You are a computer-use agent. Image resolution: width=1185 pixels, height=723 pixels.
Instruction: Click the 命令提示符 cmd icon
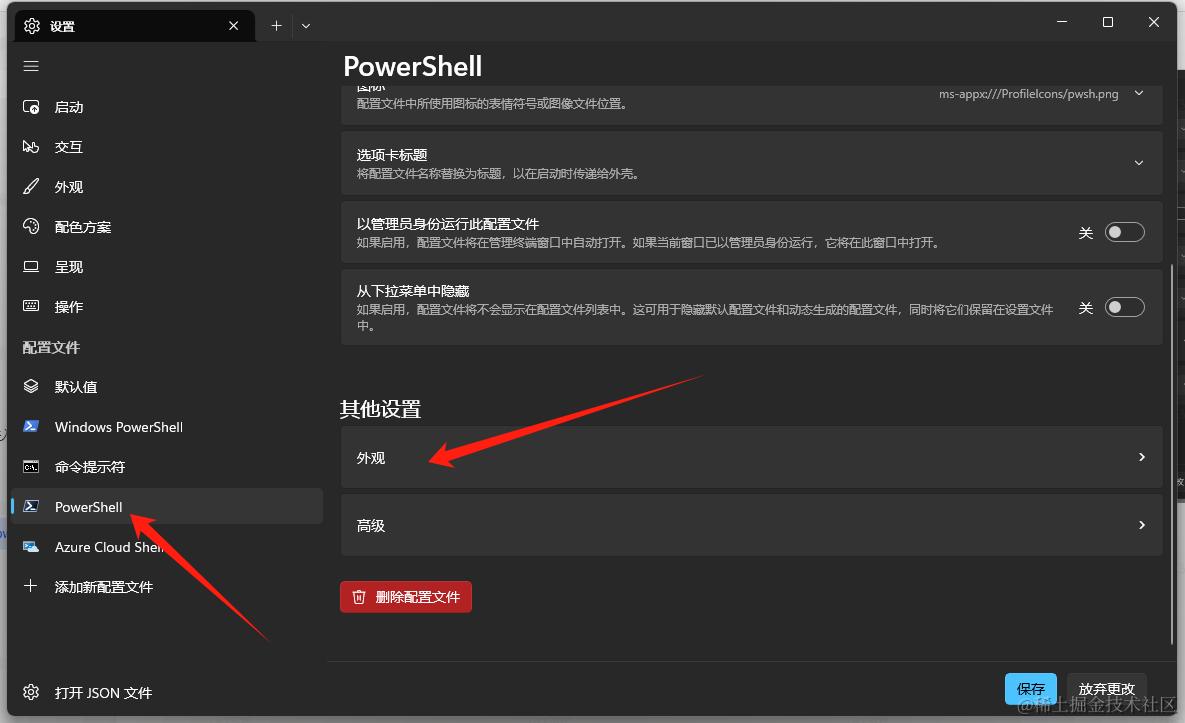[x=31, y=467]
